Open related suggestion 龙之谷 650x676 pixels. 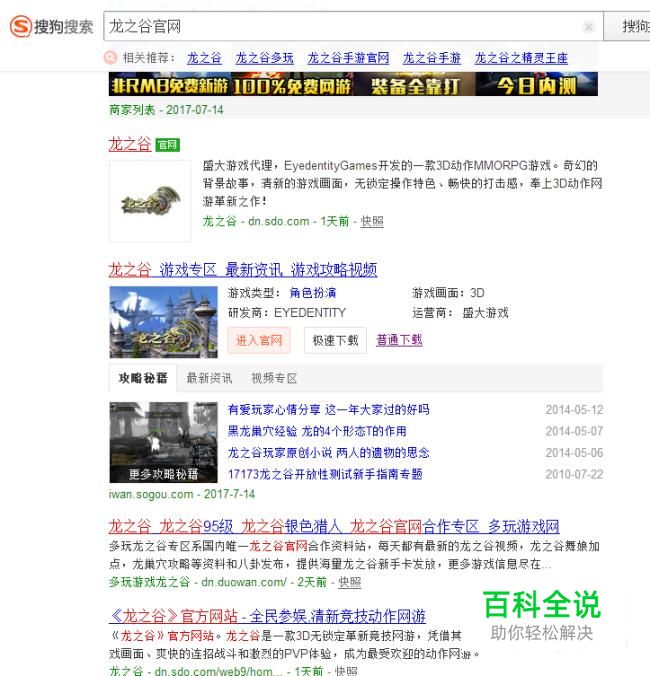click(x=204, y=58)
